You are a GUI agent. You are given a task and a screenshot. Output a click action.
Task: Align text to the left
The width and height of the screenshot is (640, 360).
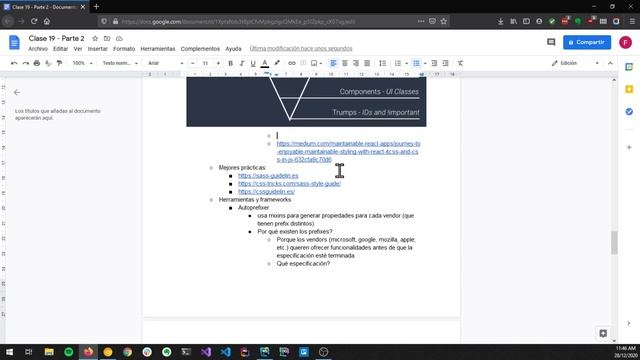coord(333,63)
